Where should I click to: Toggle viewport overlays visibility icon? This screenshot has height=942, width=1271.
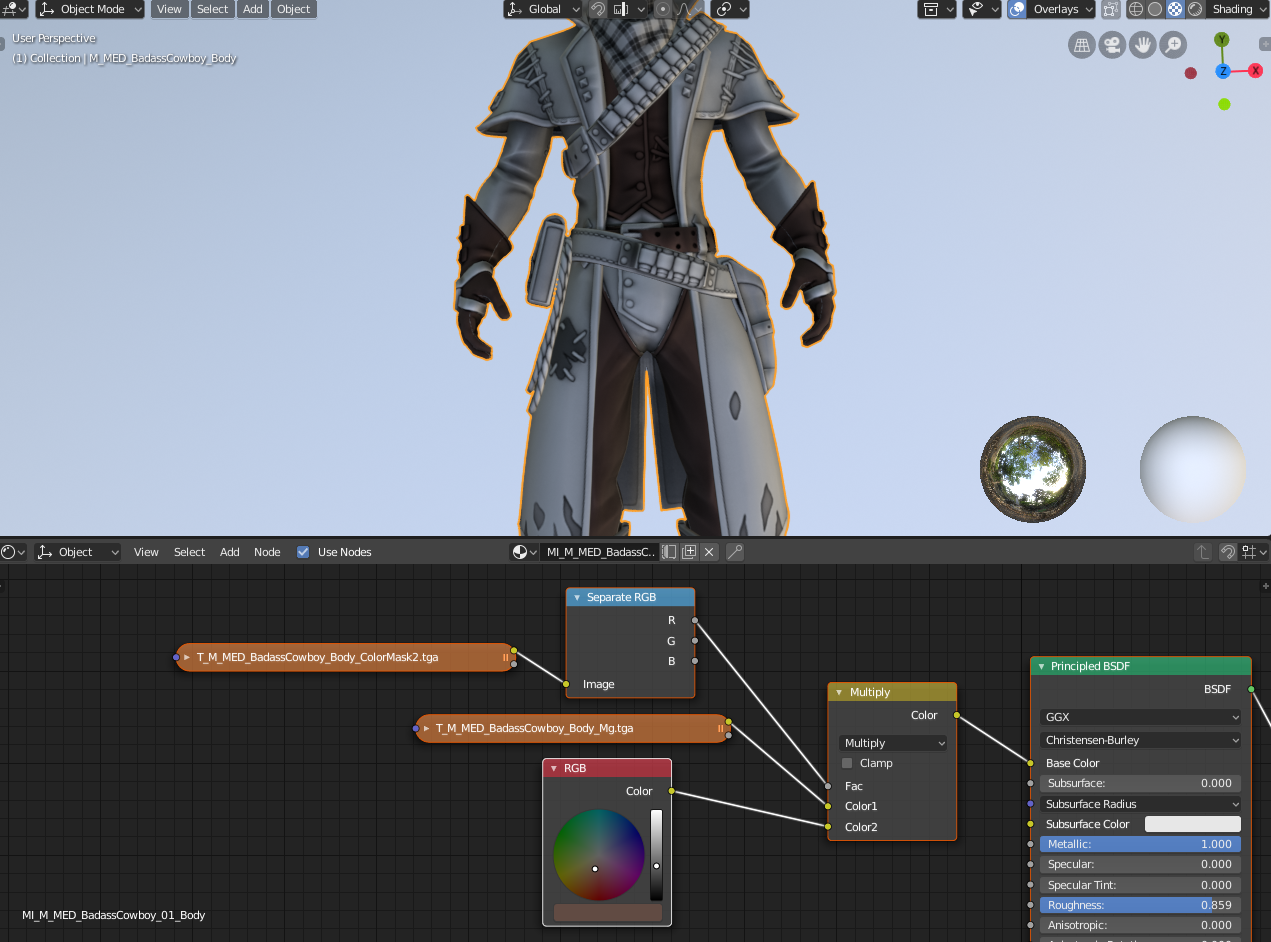[1017, 9]
